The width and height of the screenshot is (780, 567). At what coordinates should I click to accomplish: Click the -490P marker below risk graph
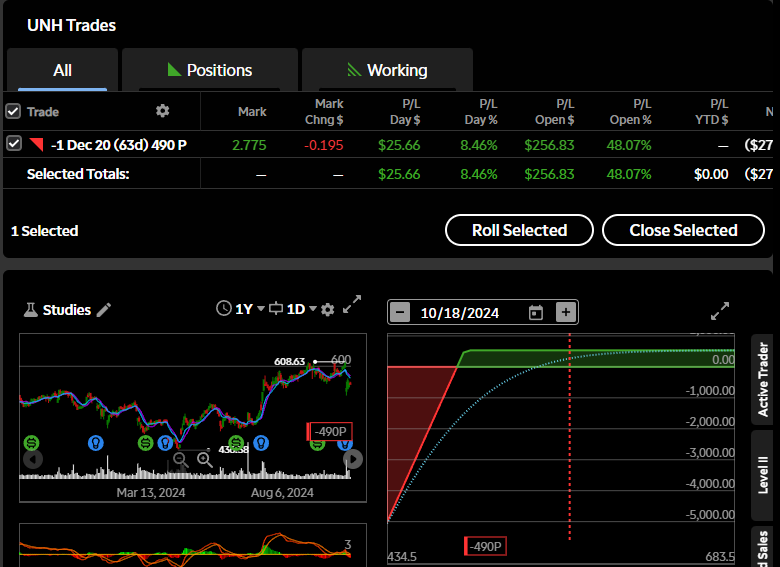486,546
